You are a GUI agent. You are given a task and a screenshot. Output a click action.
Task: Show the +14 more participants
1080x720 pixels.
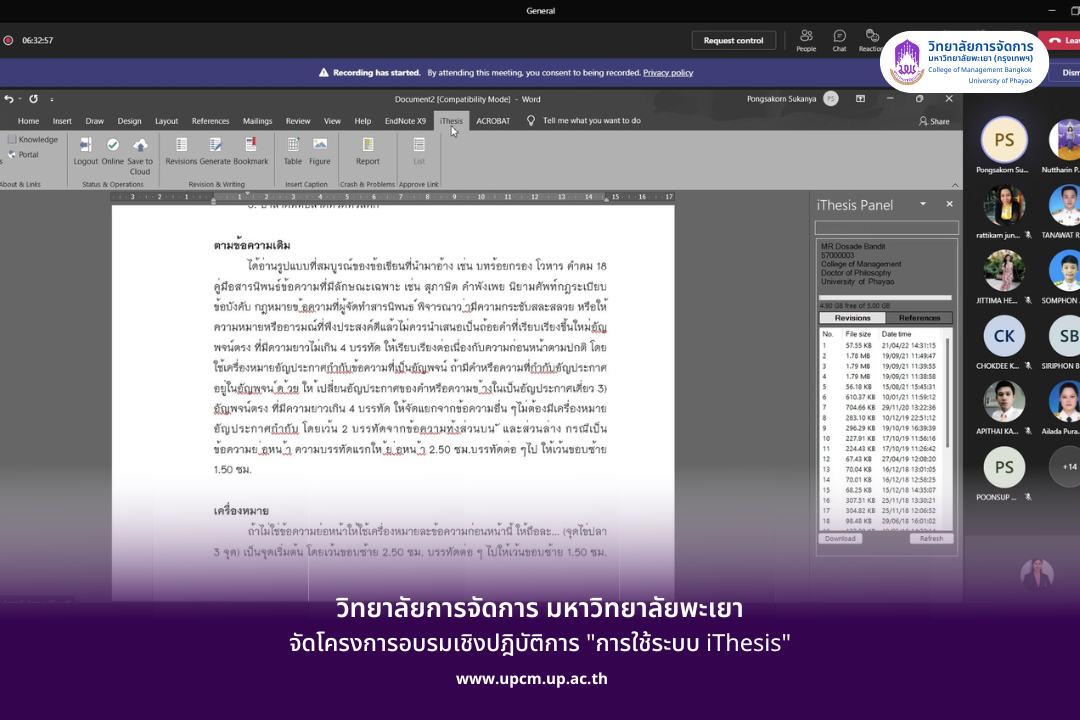coord(1068,466)
